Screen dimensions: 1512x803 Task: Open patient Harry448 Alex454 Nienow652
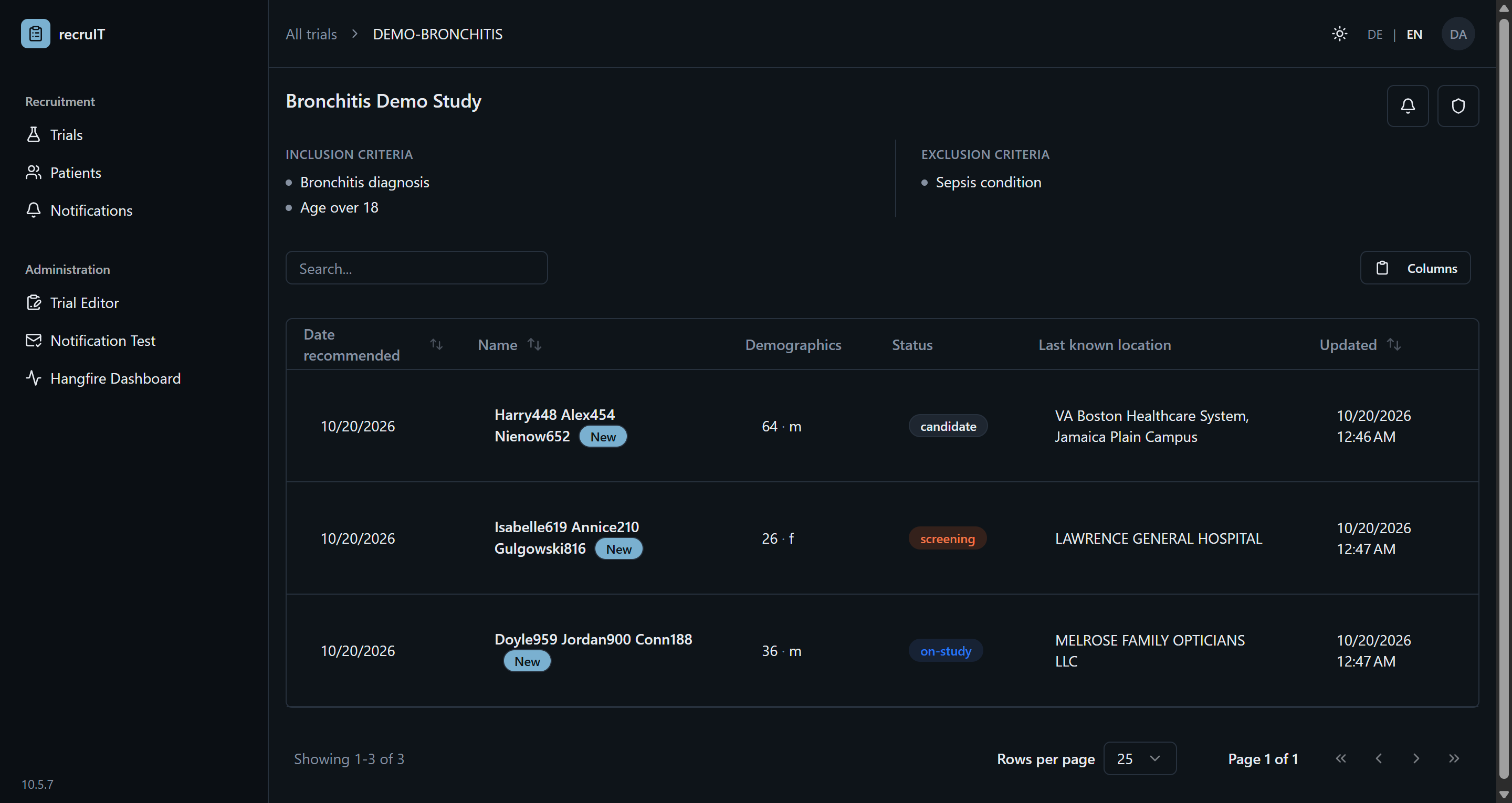pyautogui.click(x=554, y=426)
